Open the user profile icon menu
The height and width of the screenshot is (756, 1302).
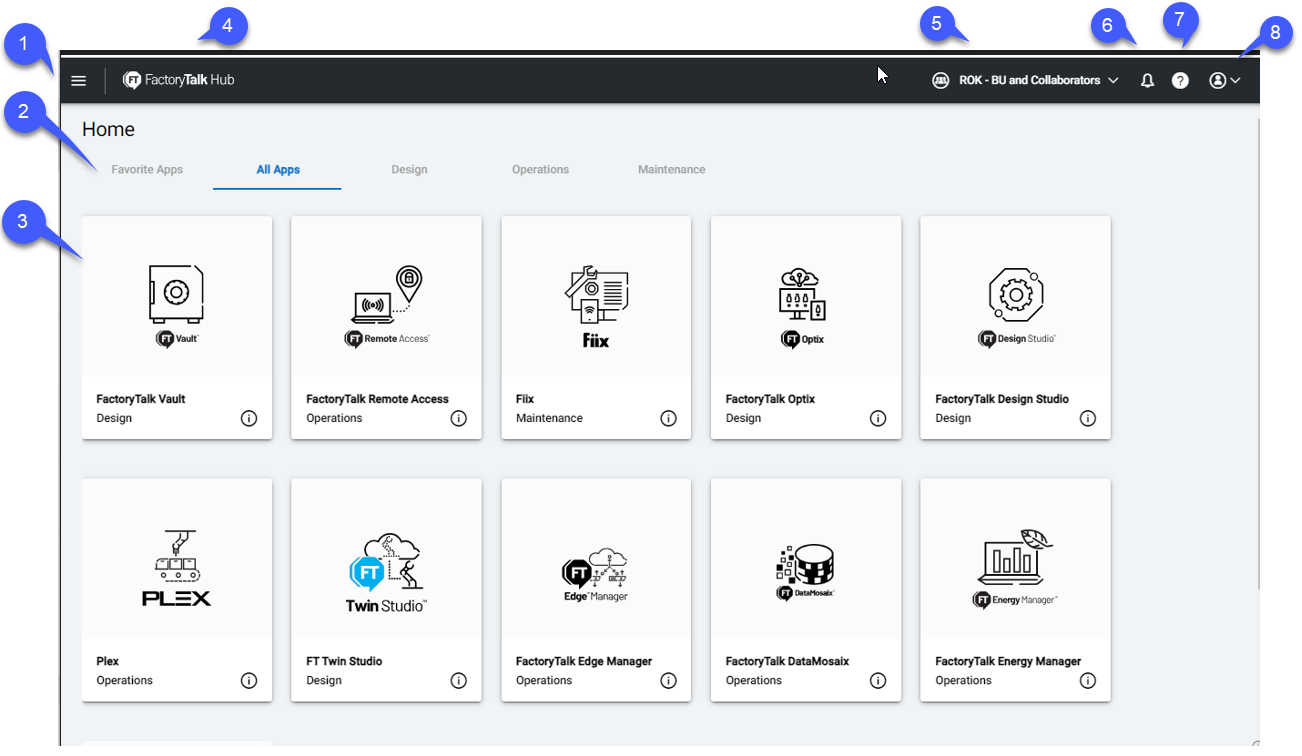pos(1225,81)
